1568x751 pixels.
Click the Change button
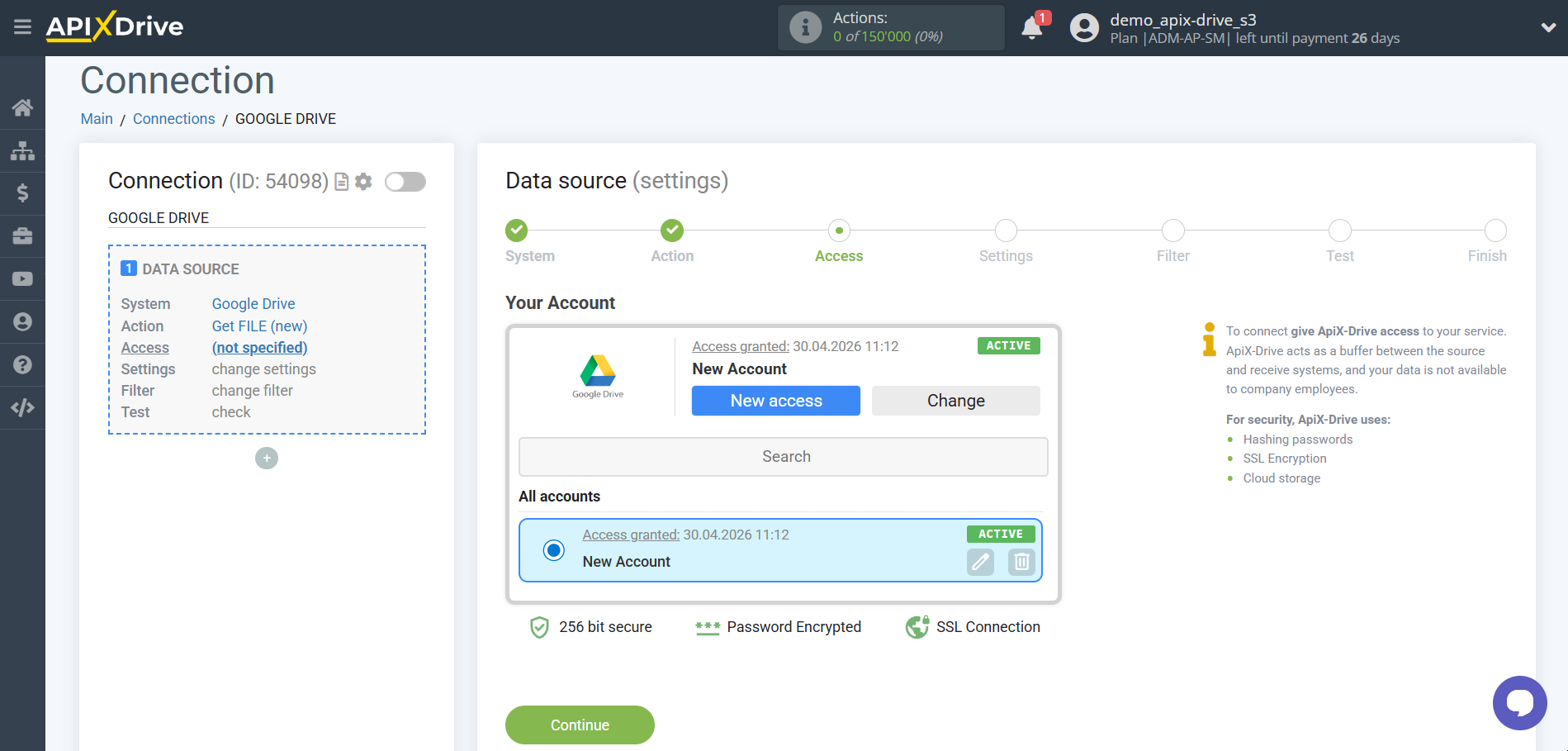coord(956,401)
